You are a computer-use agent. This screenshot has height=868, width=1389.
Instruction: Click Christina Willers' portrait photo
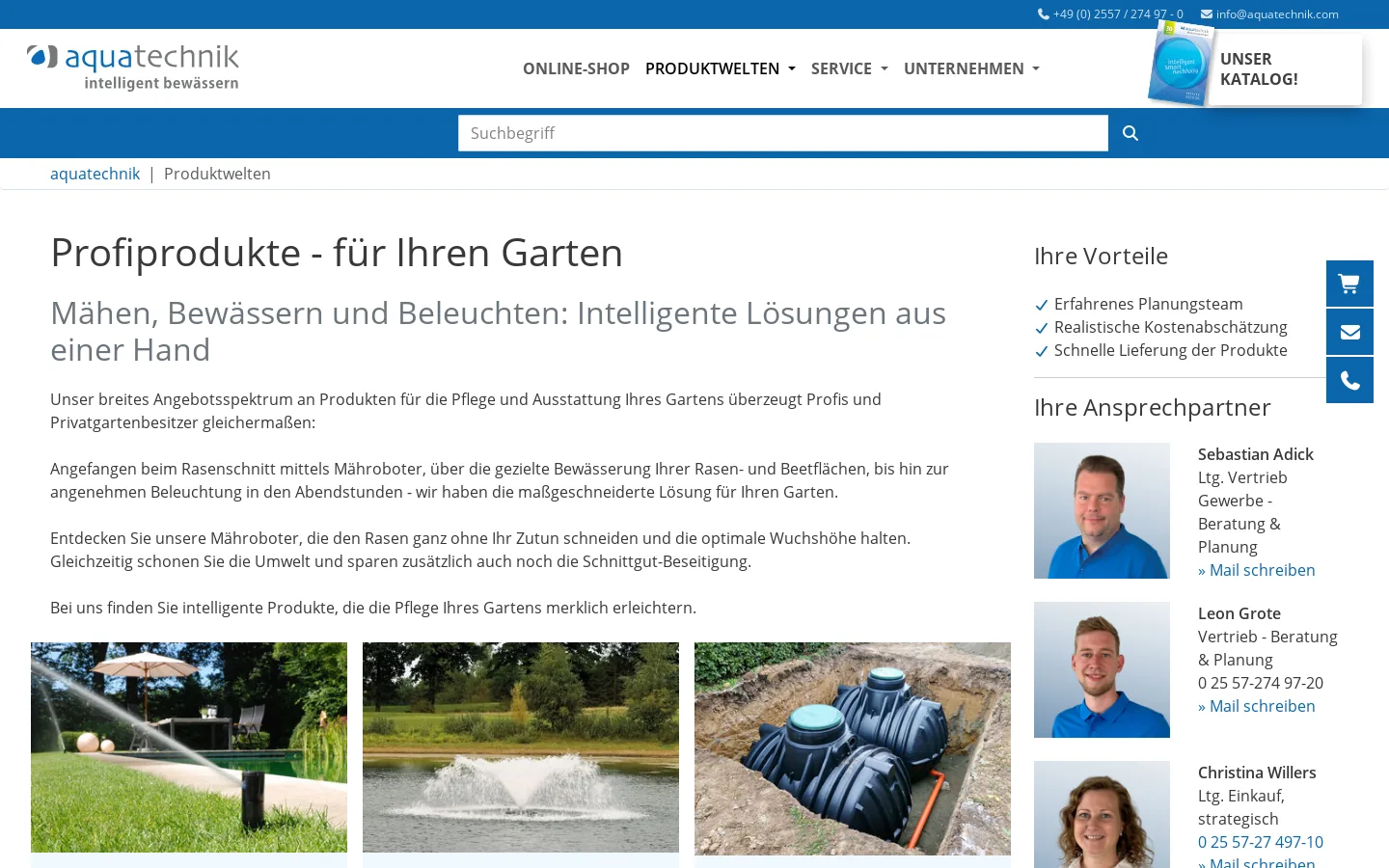point(1102,814)
